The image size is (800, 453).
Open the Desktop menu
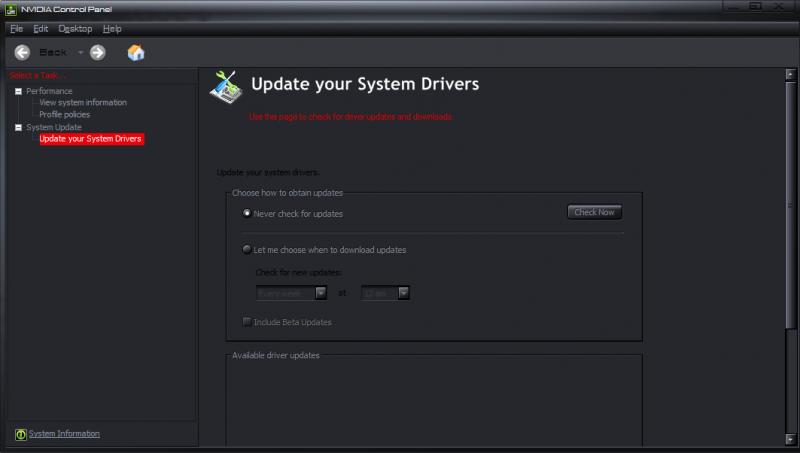pos(75,29)
